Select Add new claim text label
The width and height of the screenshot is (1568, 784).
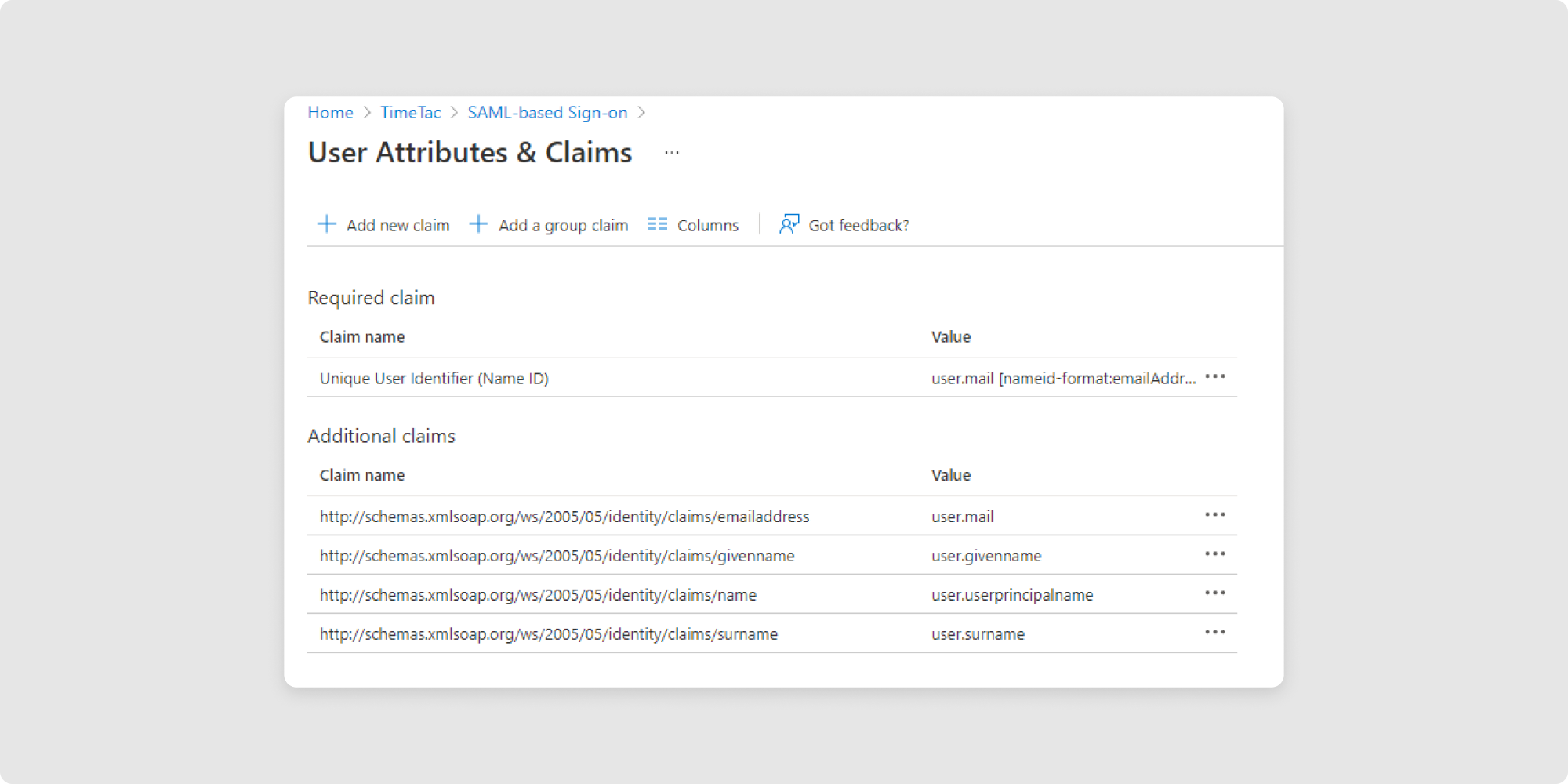(397, 226)
